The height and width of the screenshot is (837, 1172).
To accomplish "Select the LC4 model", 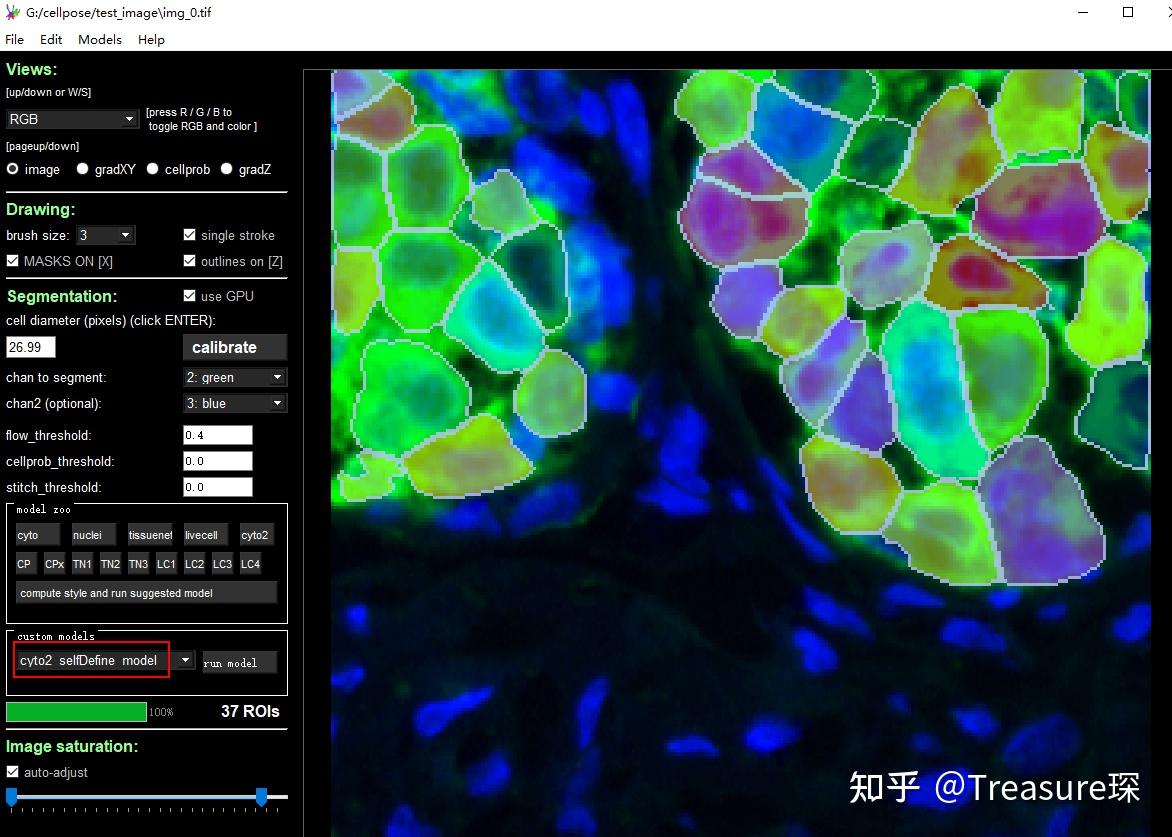I will (250, 564).
